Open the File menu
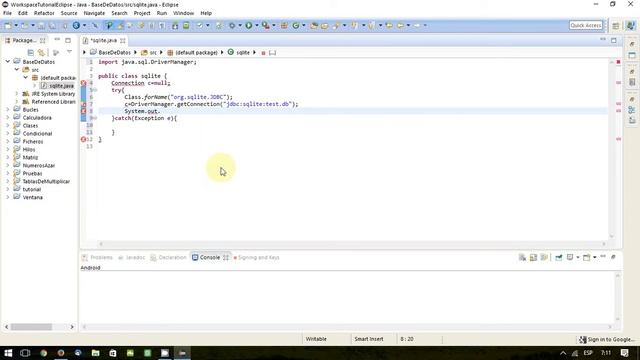This screenshot has height=360, width=640. tap(7, 13)
